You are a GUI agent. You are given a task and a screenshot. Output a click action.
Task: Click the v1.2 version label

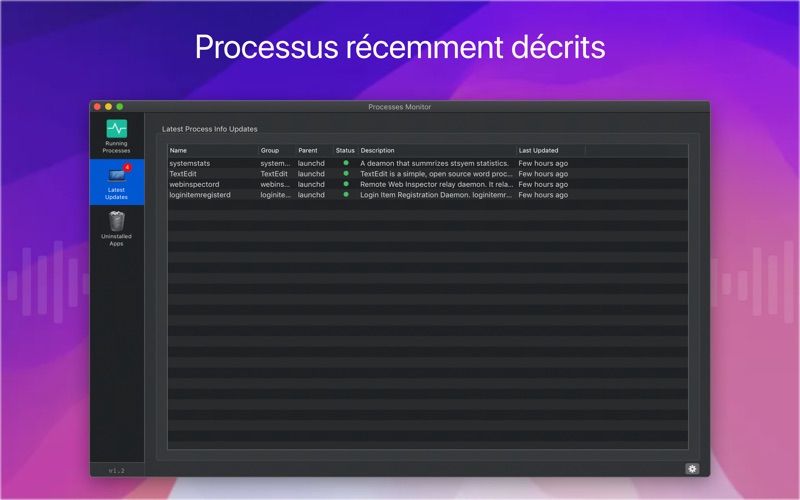(117, 470)
